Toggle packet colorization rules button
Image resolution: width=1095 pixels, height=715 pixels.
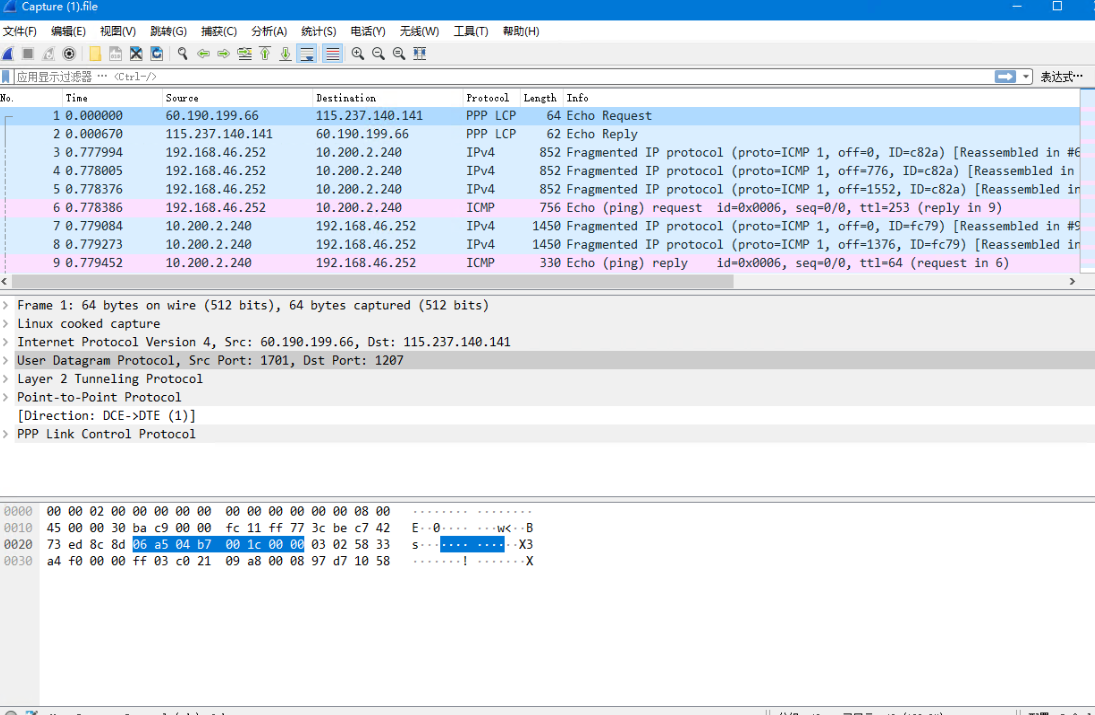pos(332,54)
